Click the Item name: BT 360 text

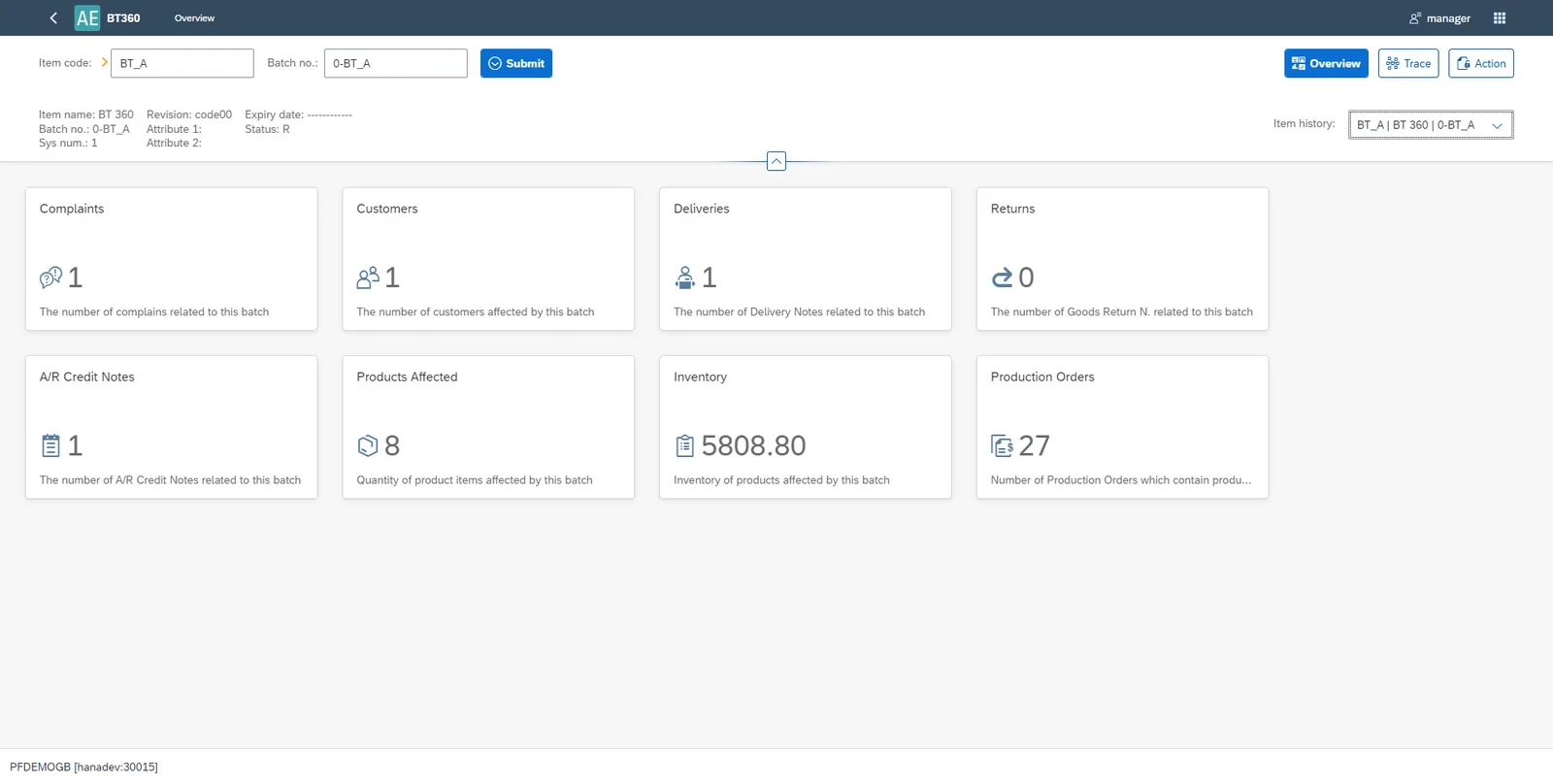86,114
